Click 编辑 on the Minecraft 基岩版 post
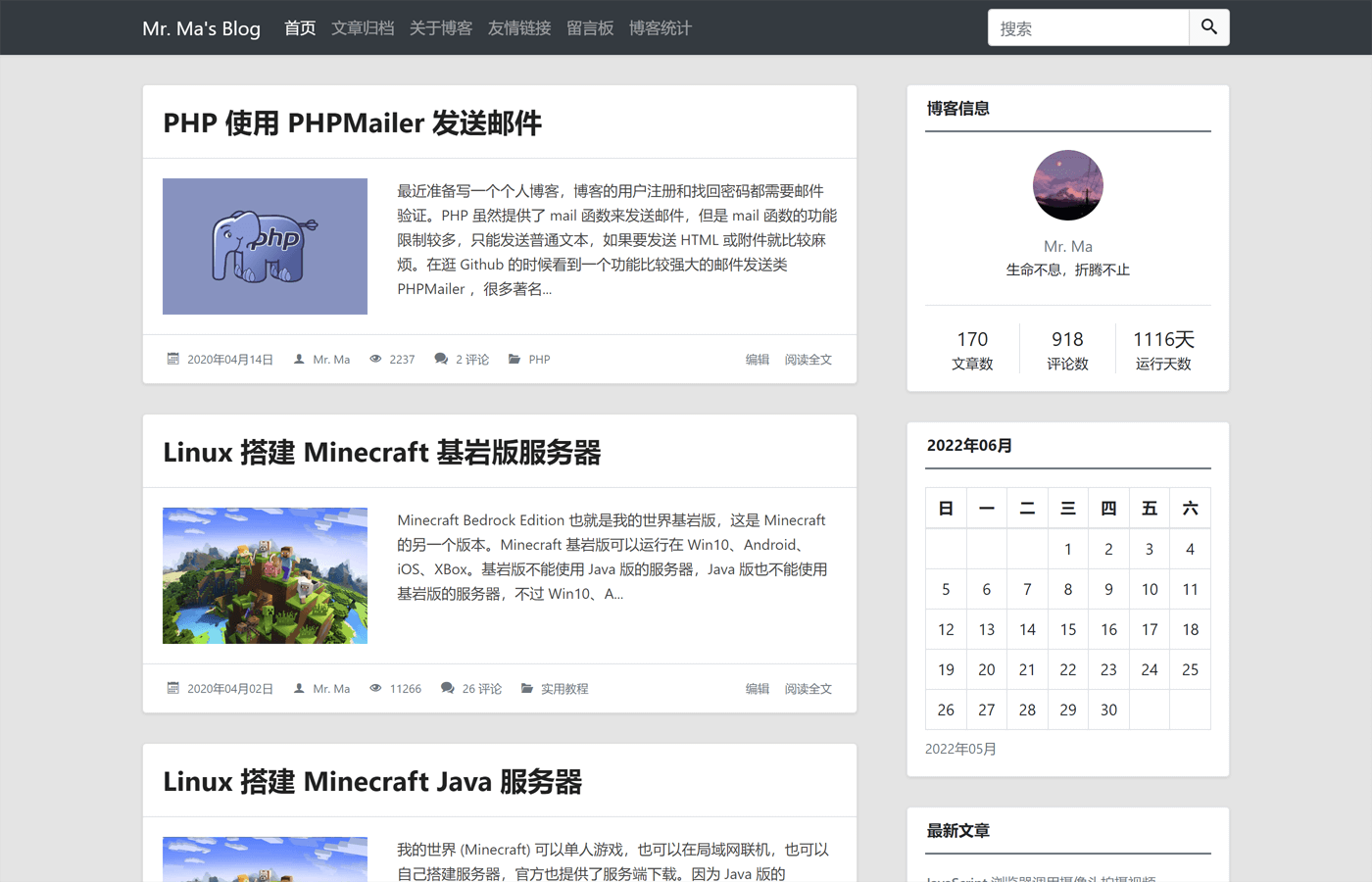This screenshot has height=882, width=1372. point(757,688)
